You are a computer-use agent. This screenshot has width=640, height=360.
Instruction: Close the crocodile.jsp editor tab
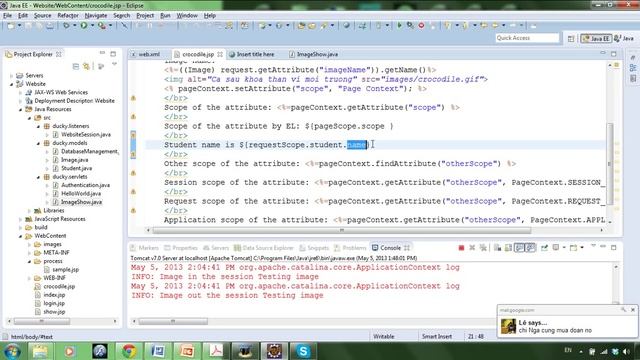(x=220, y=54)
